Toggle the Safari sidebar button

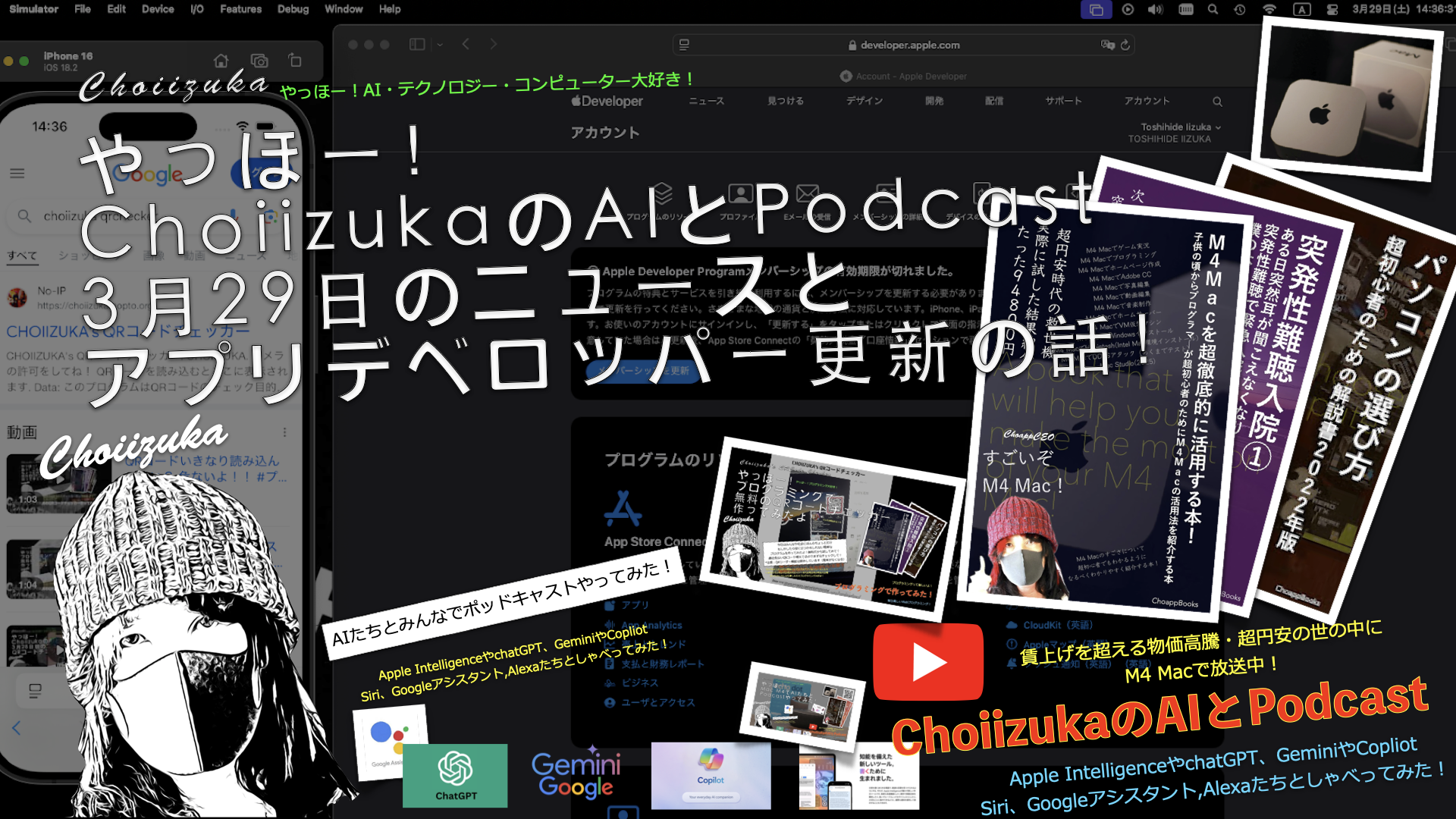(x=417, y=45)
